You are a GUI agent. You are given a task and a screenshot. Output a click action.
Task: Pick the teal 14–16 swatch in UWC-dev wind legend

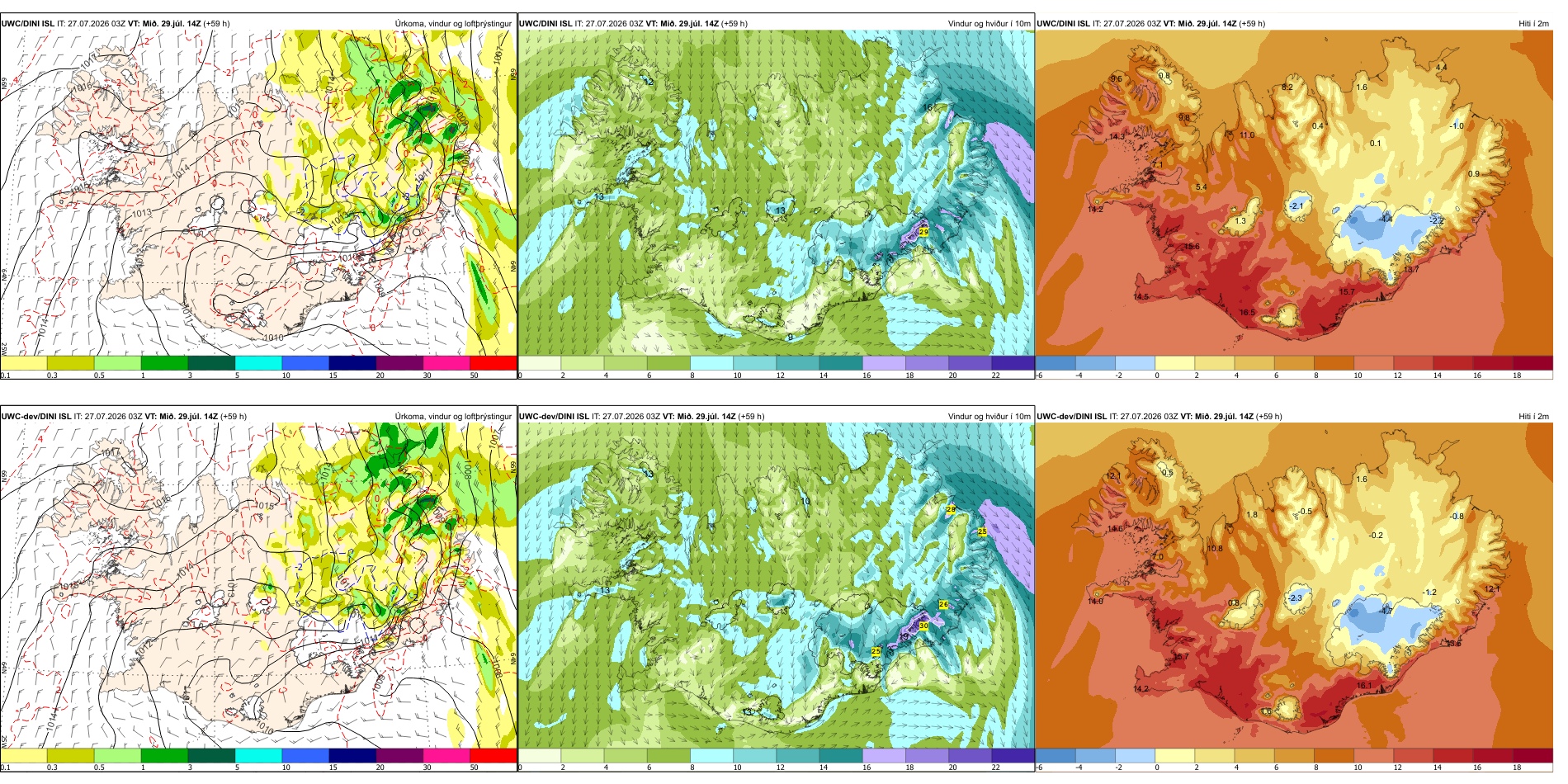click(841, 756)
